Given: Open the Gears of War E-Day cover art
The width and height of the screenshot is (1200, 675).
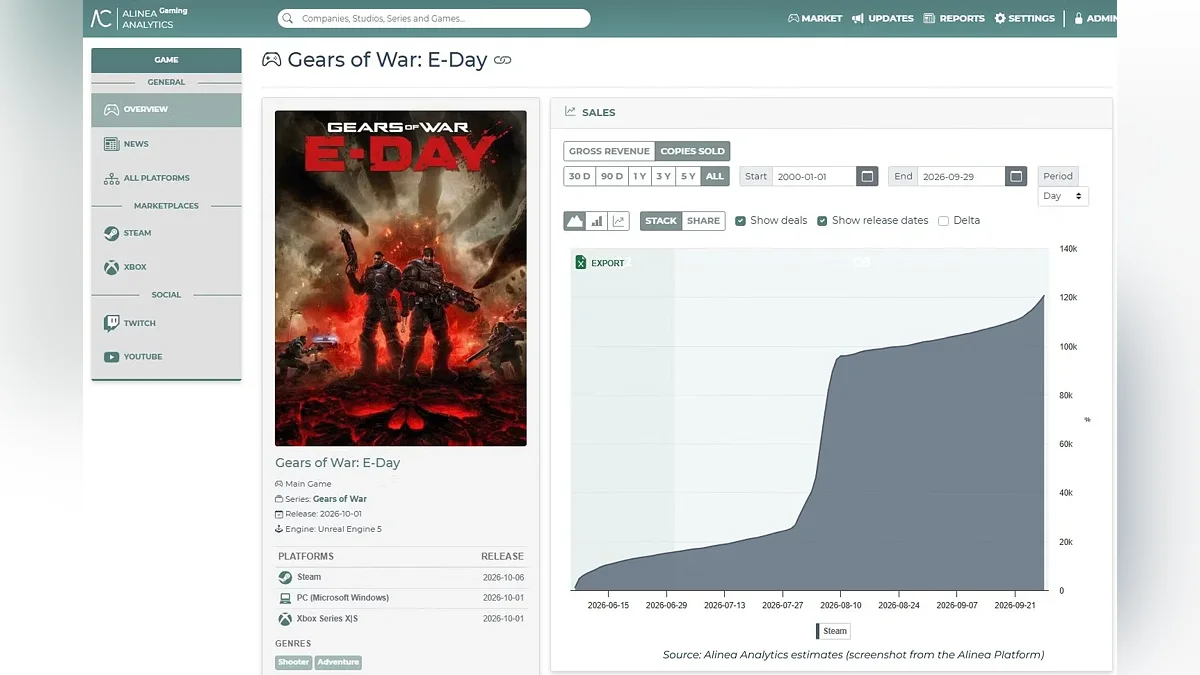Looking at the screenshot, I should coord(401,278).
